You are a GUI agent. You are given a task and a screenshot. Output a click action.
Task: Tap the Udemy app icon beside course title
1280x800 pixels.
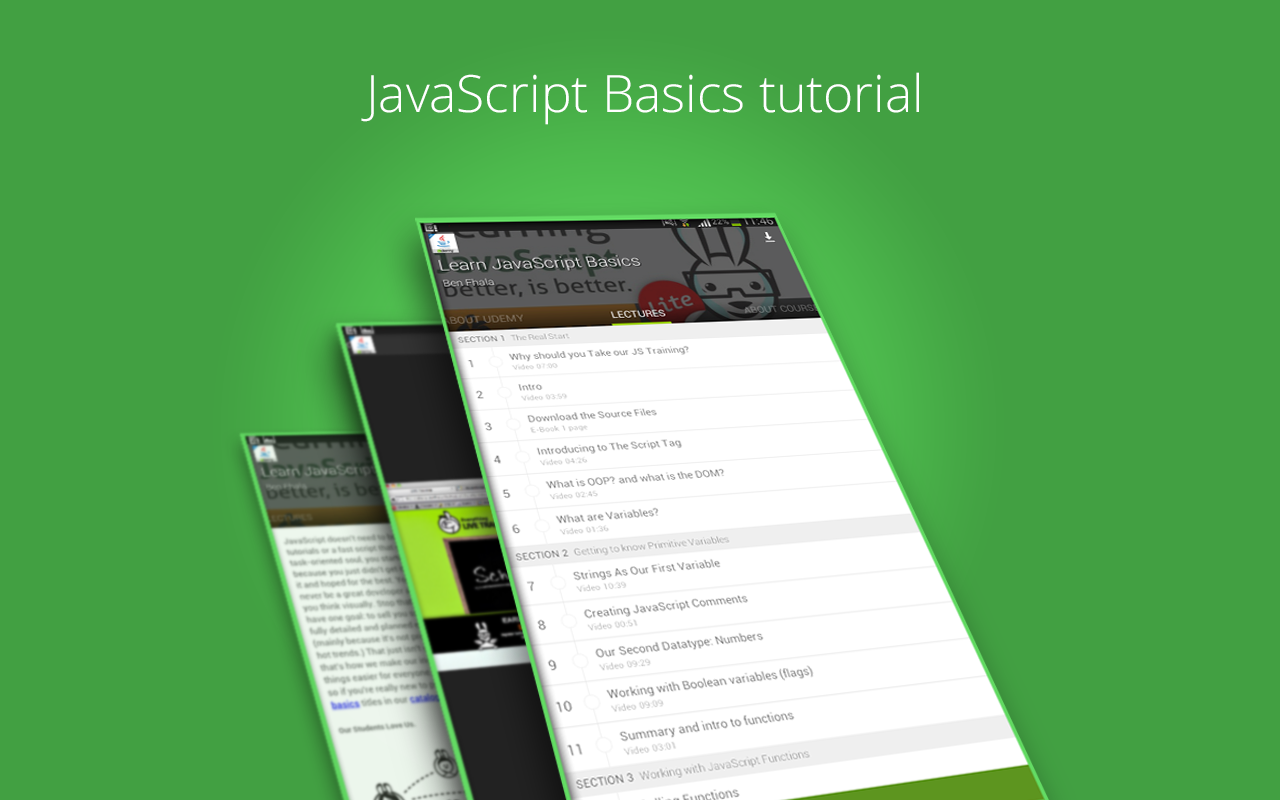442,243
